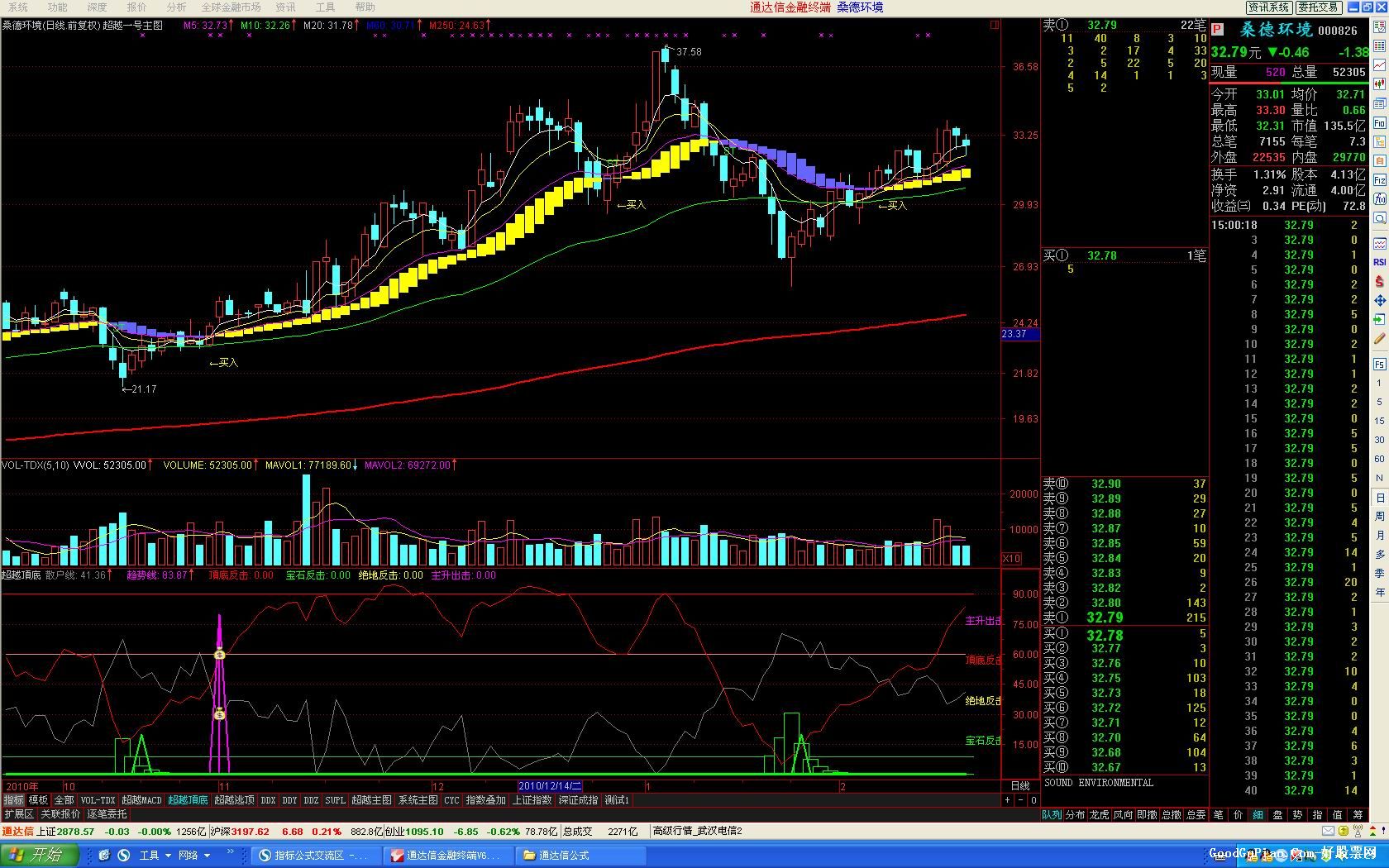Select the 60-minute period button
The height and width of the screenshot is (868, 1389).
1379,459
